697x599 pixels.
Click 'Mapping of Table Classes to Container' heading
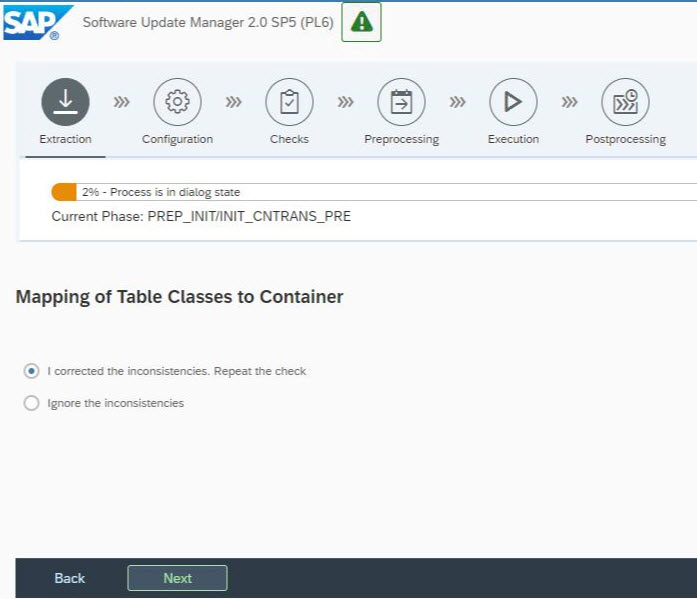(x=180, y=297)
